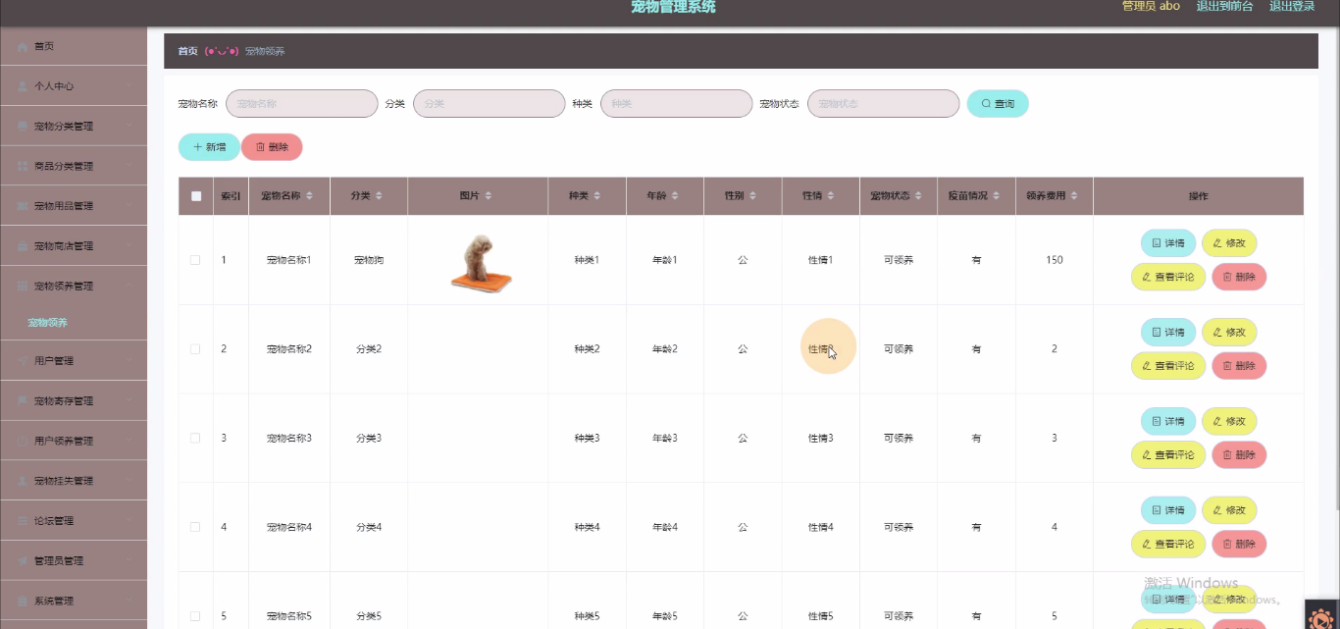Click the icon beside 论坛管理 in sidebar
The width and height of the screenshot is (1340, 629).
pyautogui.click(x=23, y=521)
